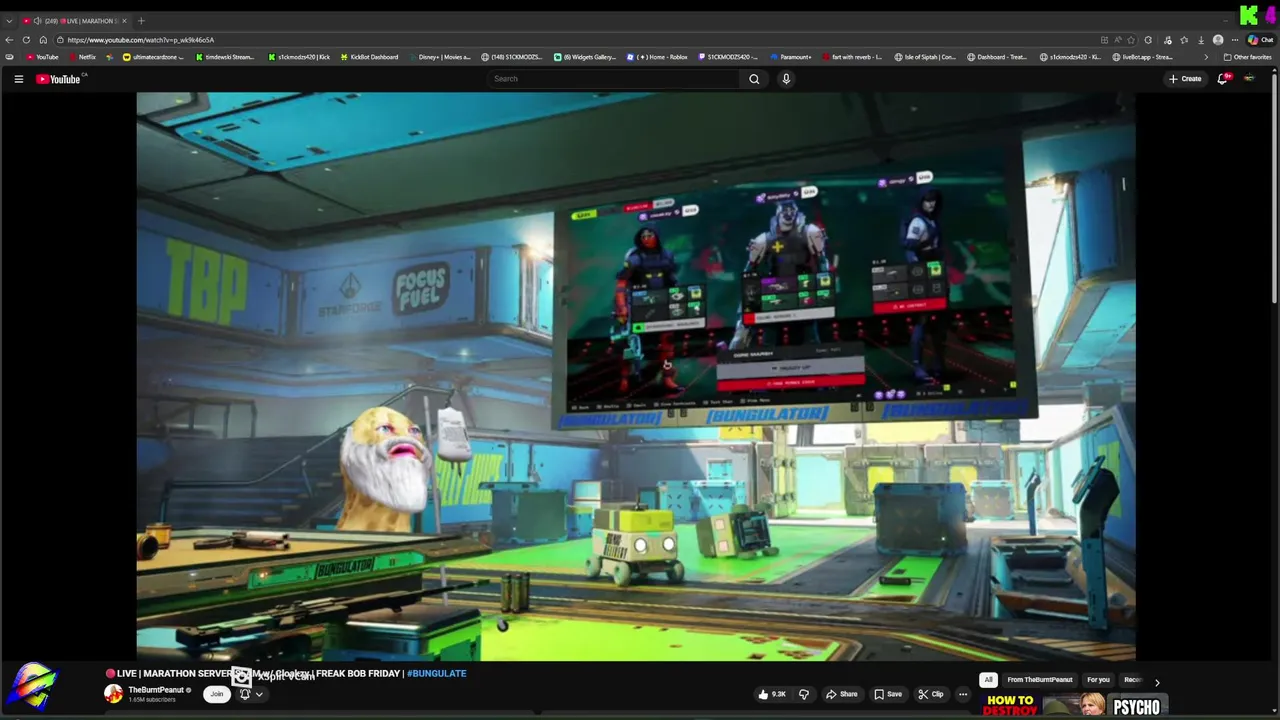
Task: Open the Isle of Siptah bookmark
Action: click(x=926, y=57)
